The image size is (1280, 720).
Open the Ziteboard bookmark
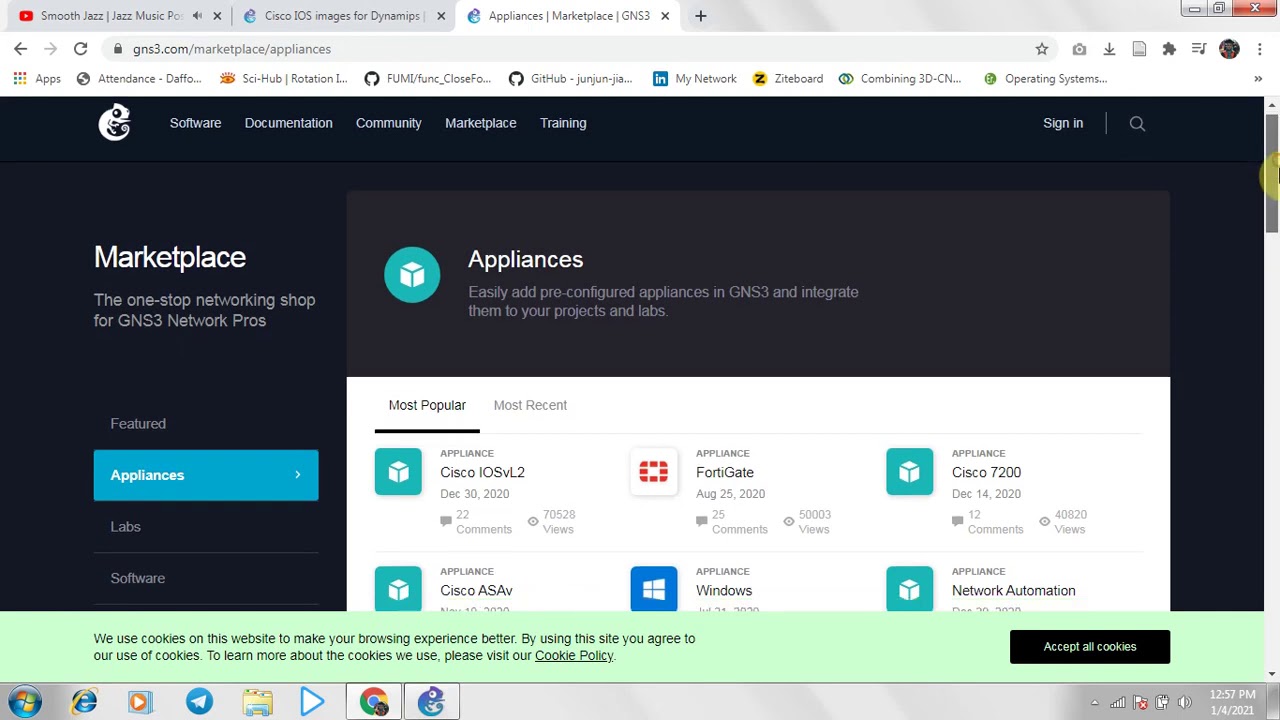click(787, 79)
